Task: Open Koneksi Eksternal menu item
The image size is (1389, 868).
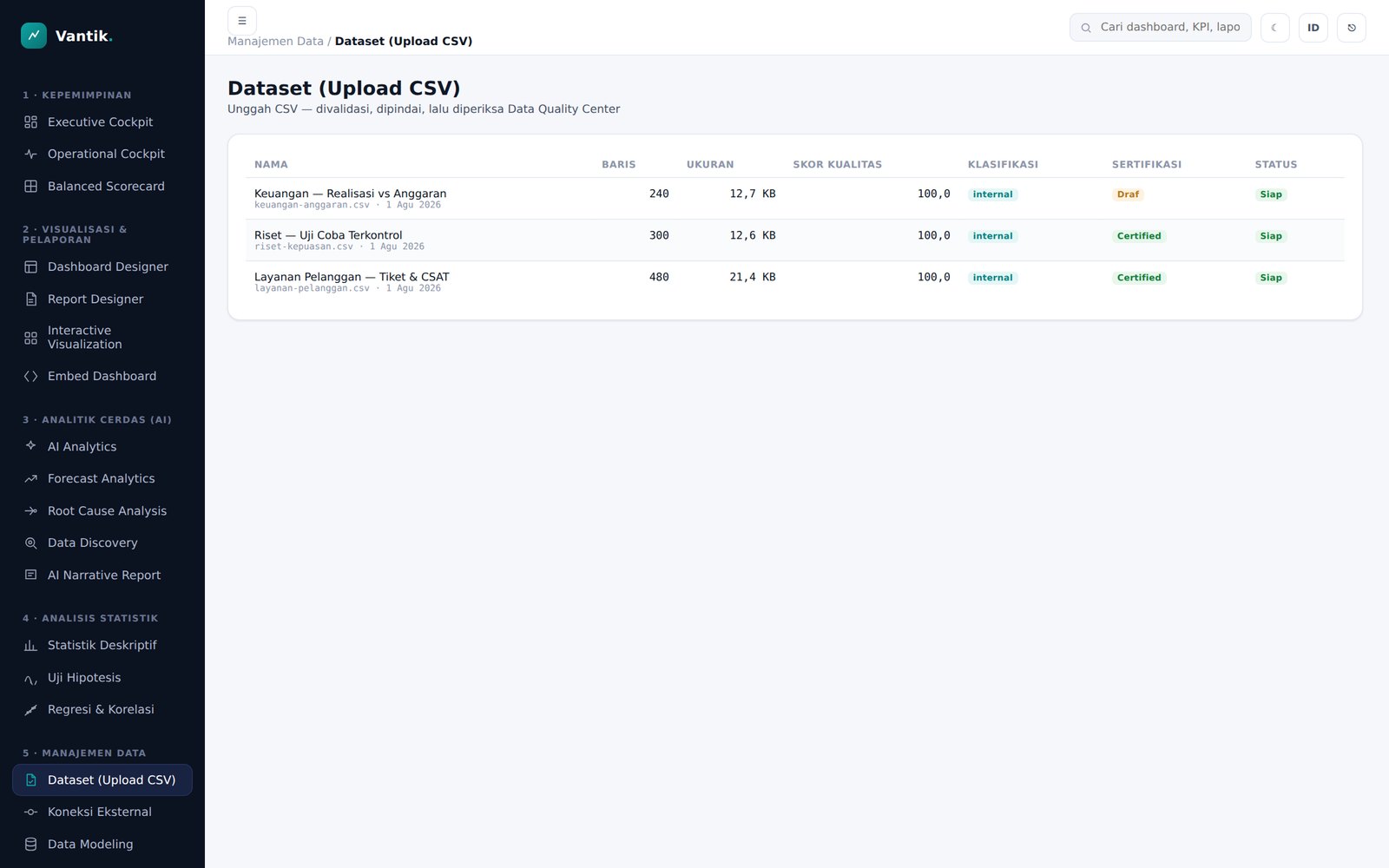Action: click(102, 812)
